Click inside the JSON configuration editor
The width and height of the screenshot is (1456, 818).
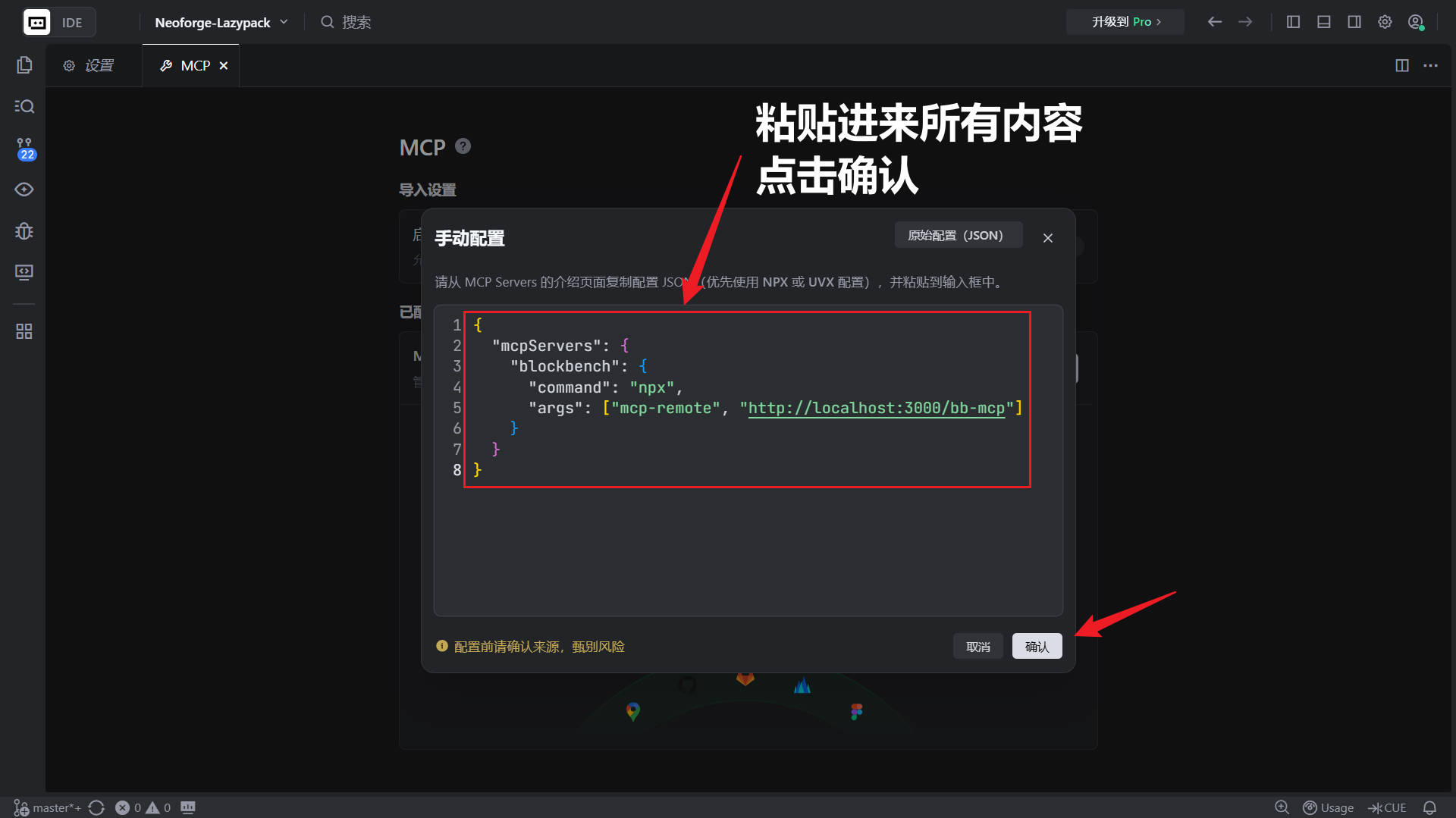[x=748, y=461]
